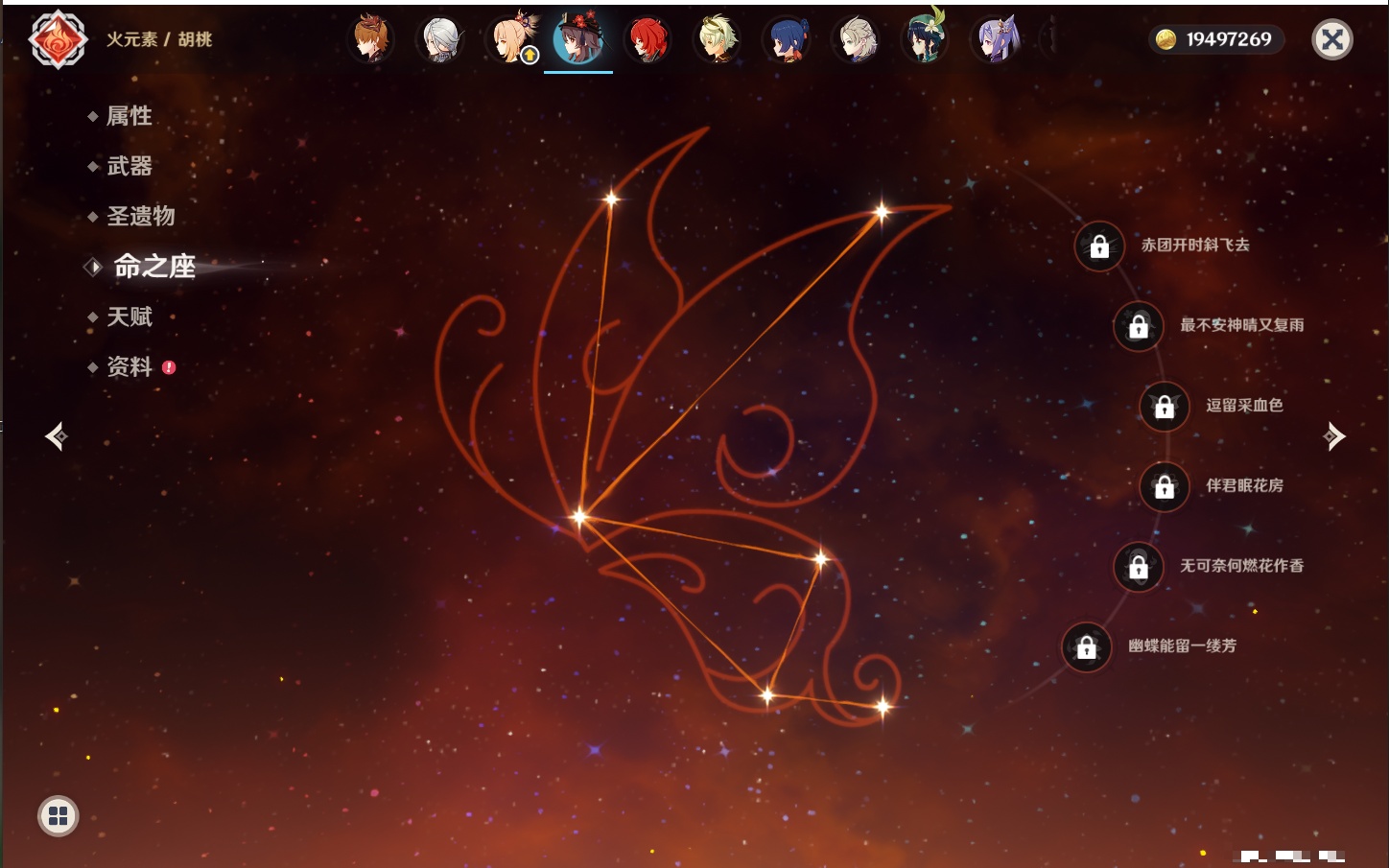1389x868 pixels.
Task: Select the purple-haired character avatar
Action: tap(996, 40)
